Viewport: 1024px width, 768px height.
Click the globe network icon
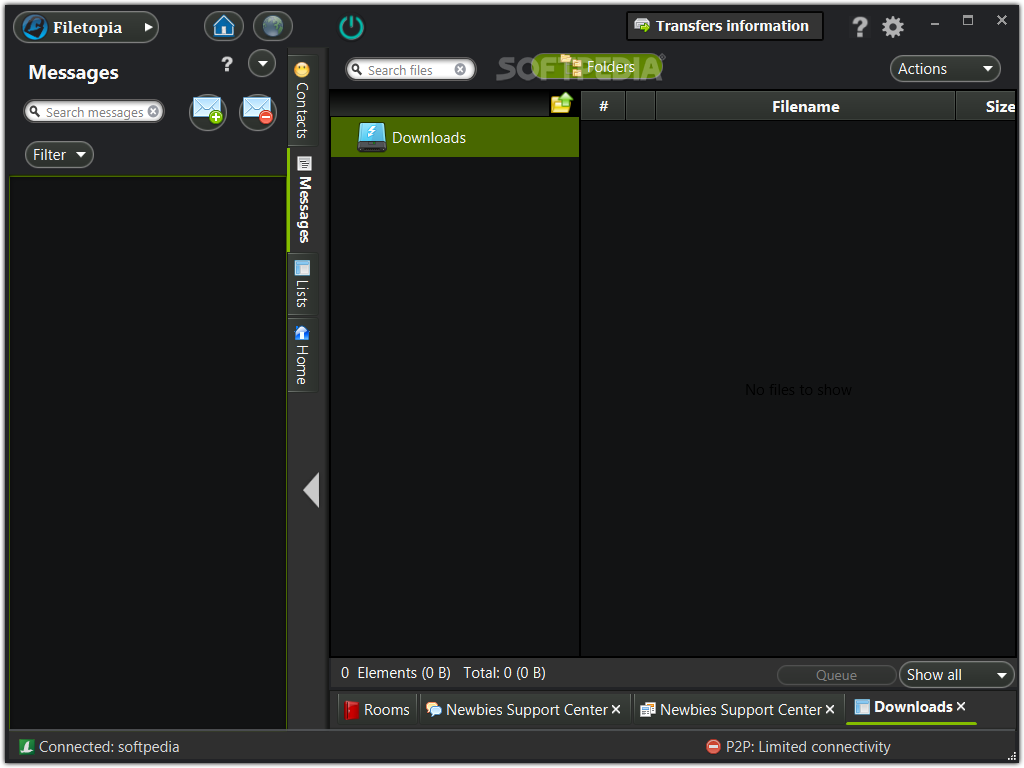point(273,27)
